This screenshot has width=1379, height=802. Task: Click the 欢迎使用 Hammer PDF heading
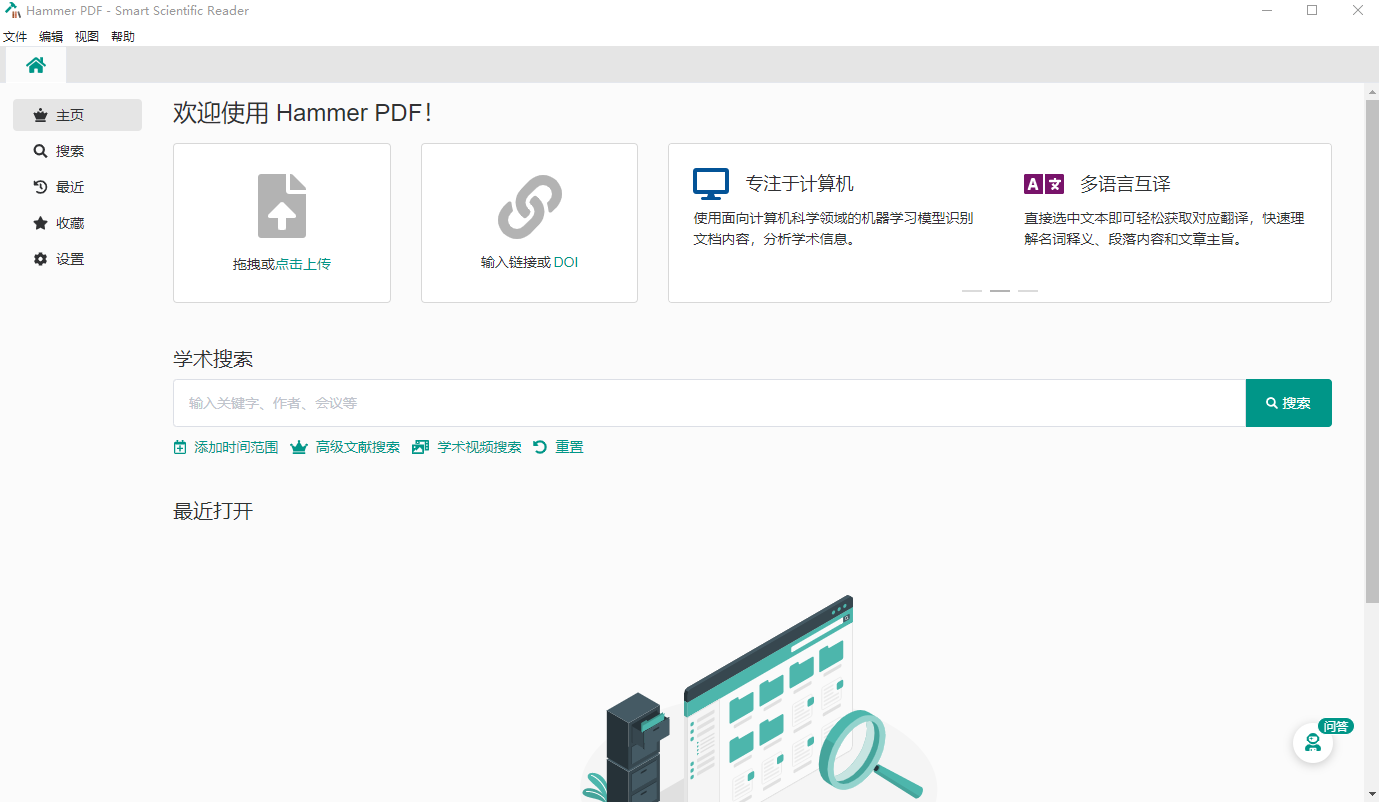click(x=302, y=112)
